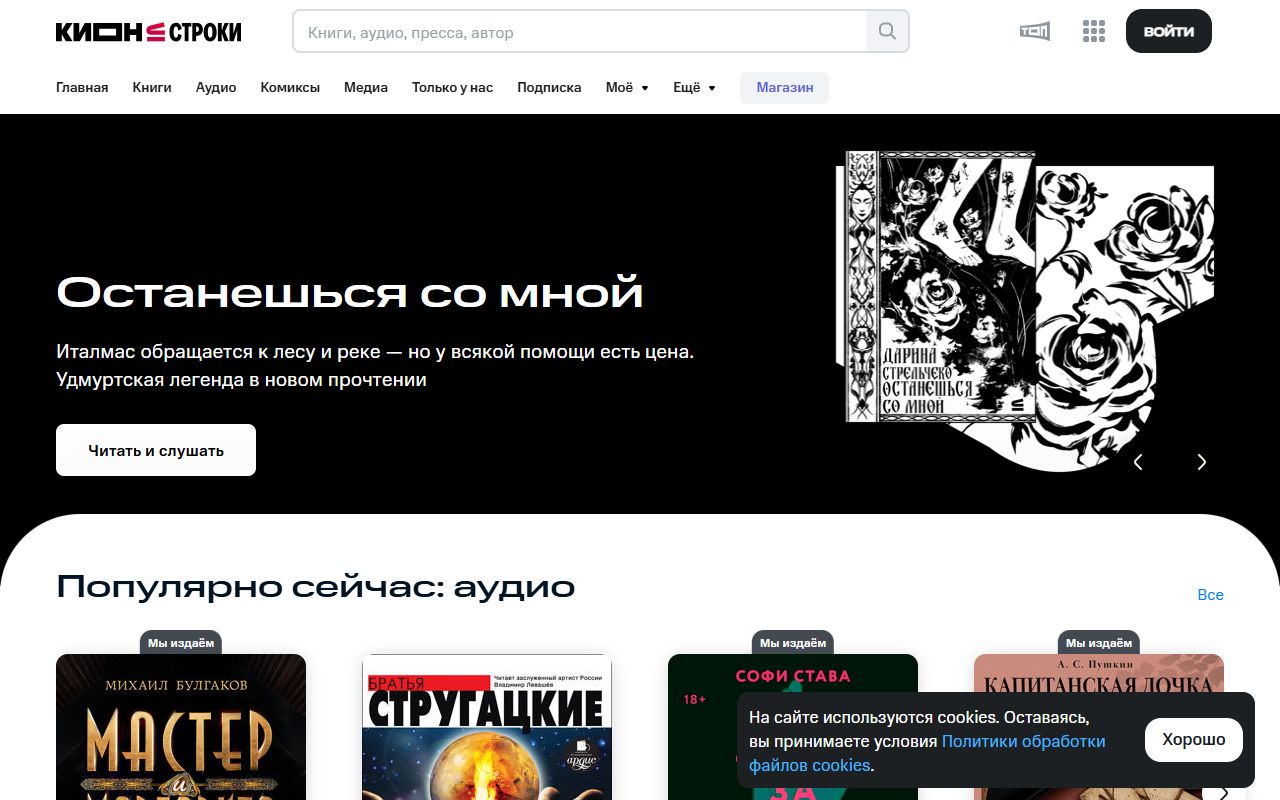Open Братья Стругацкие audiobook cover

tap(487, 727)
